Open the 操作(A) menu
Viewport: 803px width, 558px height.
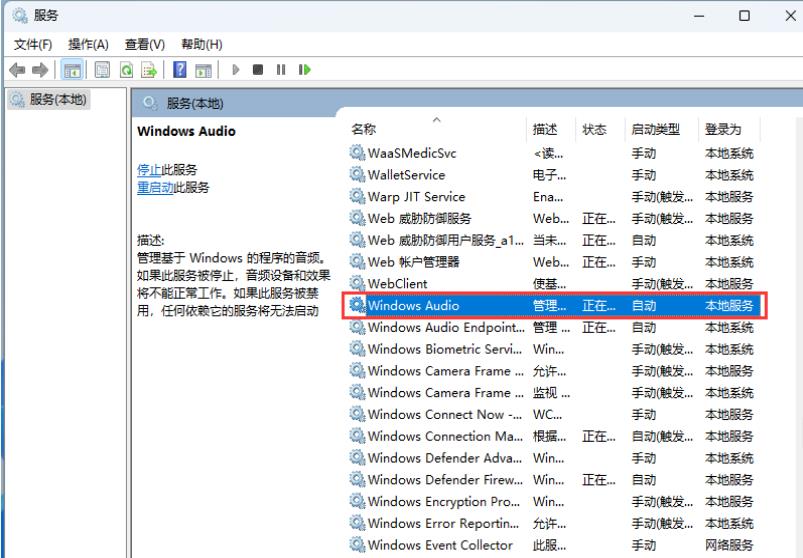(x=88, y=45)
